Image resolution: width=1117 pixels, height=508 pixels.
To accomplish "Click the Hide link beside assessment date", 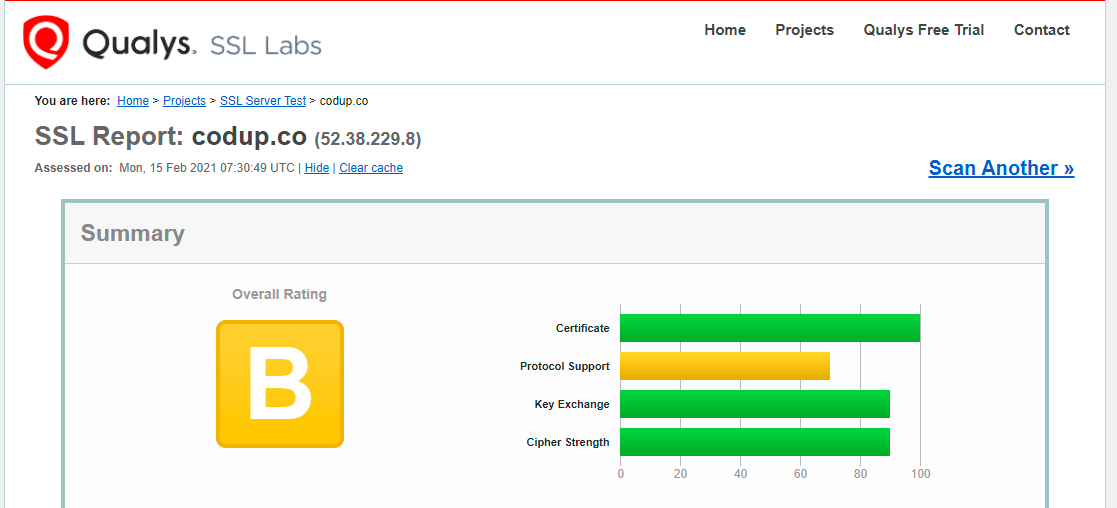I will click(317, 168).
